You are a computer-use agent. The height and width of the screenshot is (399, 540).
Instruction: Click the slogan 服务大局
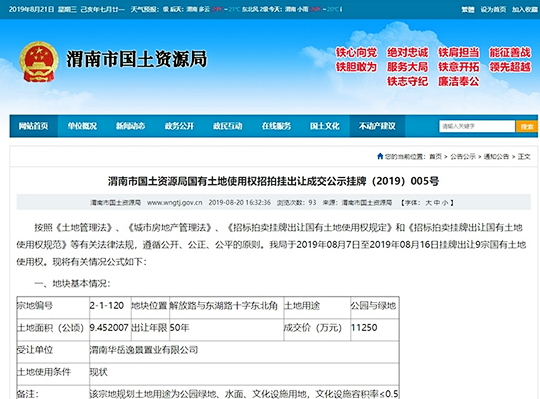407,67
